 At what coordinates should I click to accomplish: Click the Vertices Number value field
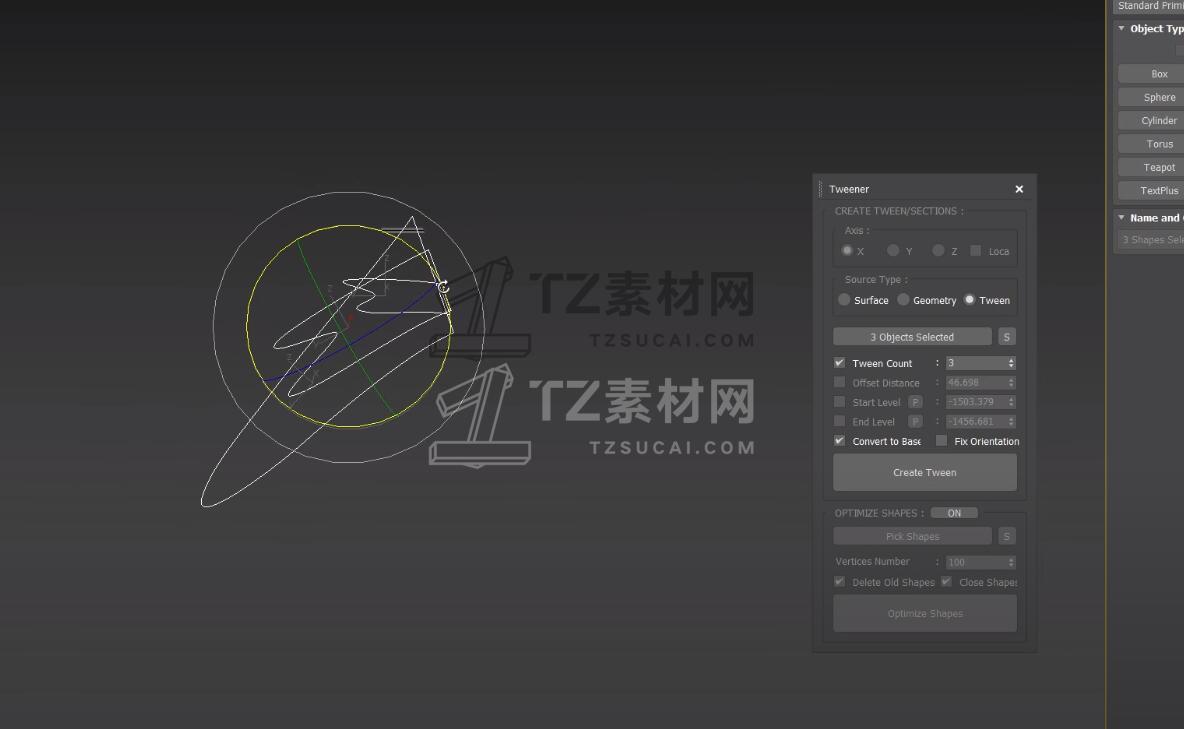click(x=976, y=562)
